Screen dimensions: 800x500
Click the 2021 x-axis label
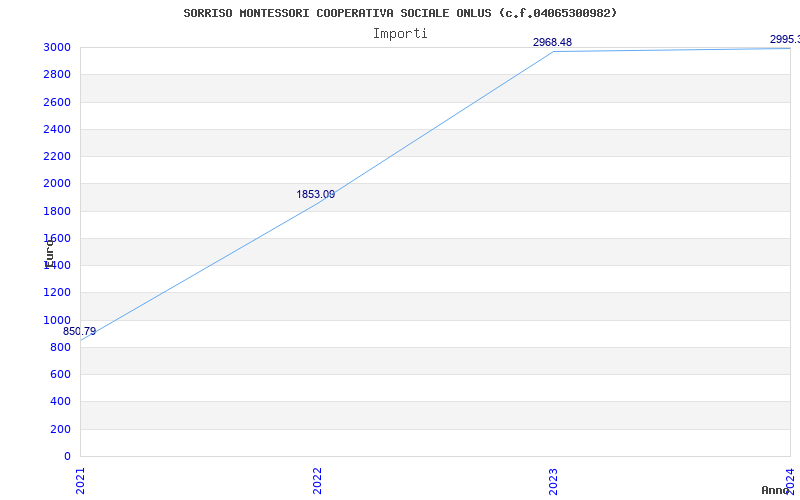81,480
